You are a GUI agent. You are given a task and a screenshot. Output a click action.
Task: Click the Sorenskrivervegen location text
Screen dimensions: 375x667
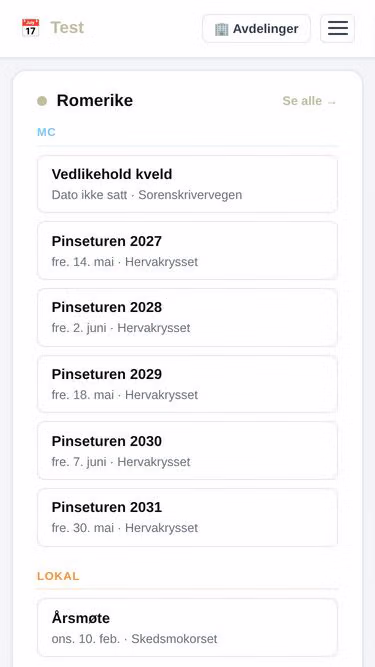pyautogui.click(x=190, y=195)
